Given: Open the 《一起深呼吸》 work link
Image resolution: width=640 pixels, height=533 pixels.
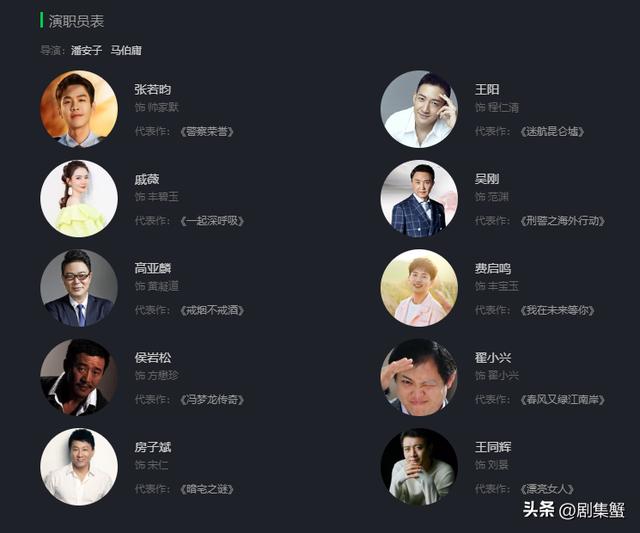Looking at the screenshot, I should pos(212,221).
